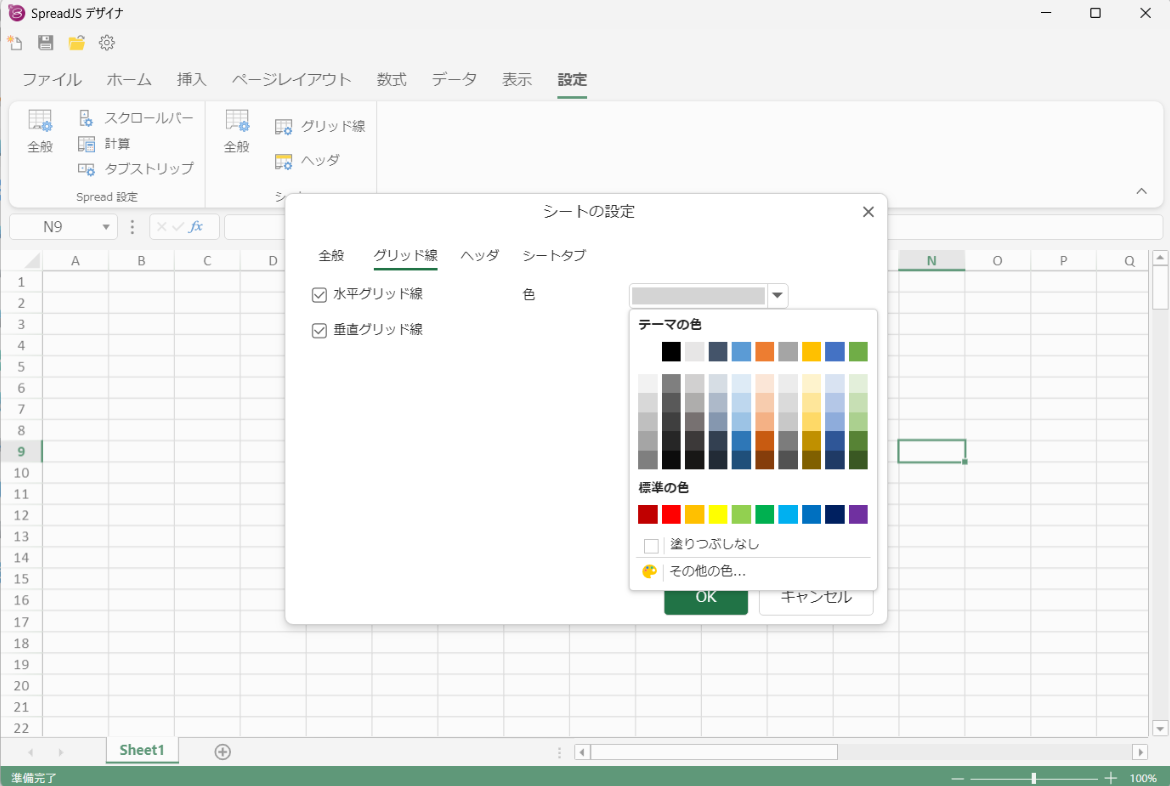Pick the orange theme color swatch
The width and height of the screenshot is (1170, 786).
[765, 352]
